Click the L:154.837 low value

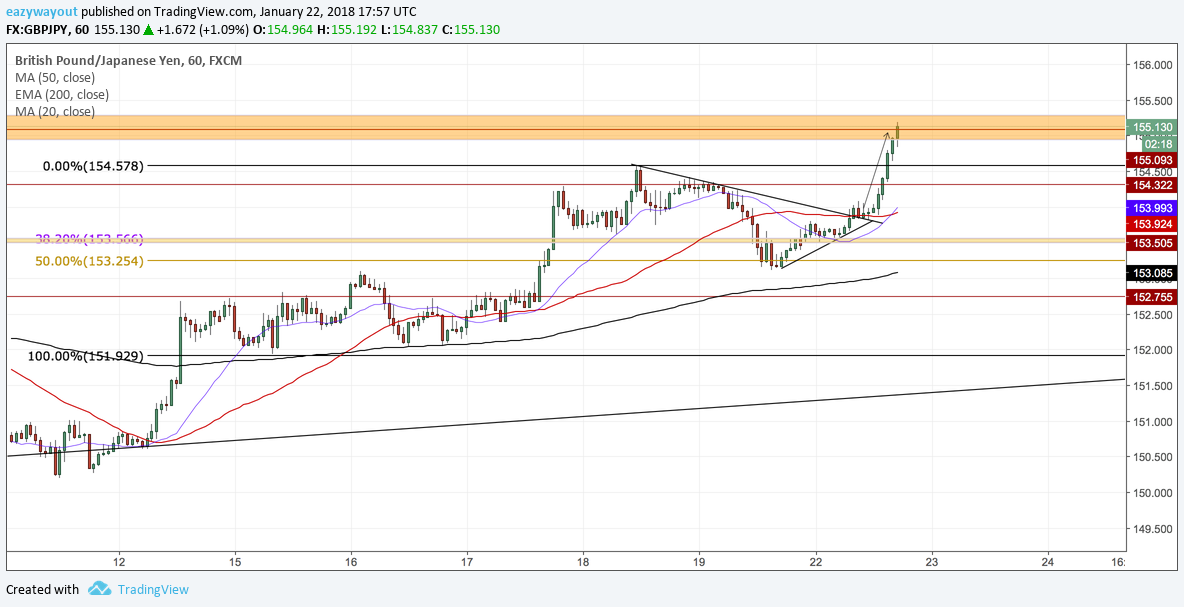tap(411, 29)
